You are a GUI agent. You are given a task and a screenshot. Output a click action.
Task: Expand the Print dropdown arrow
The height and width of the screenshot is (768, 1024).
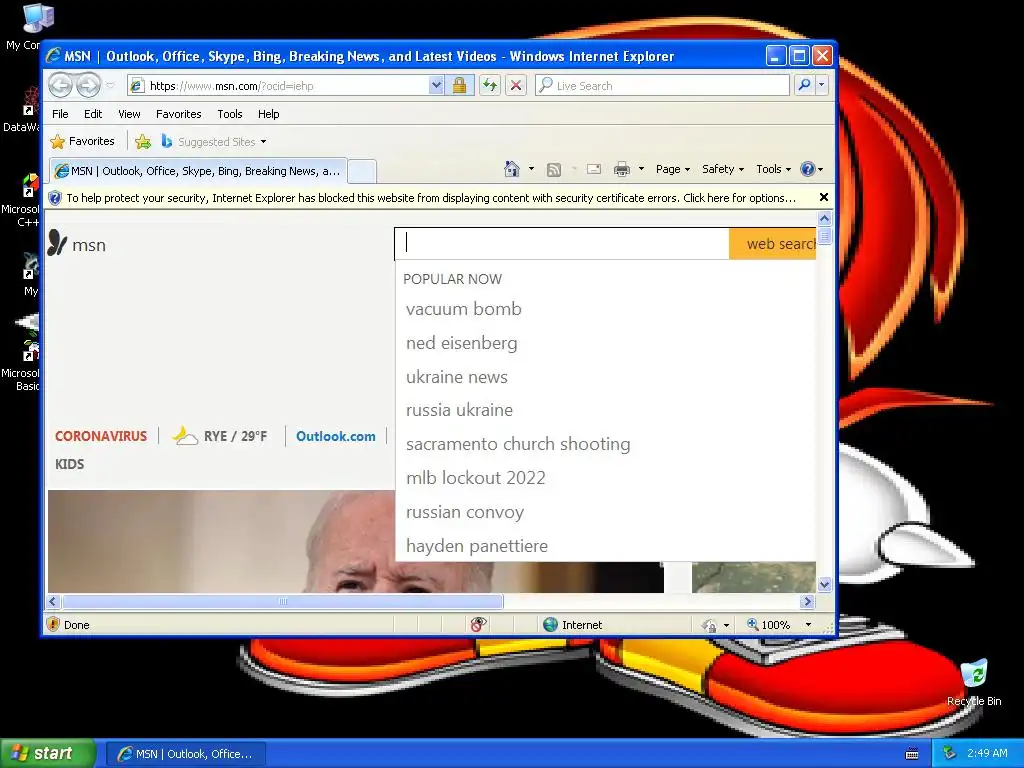click(x=641, y=169)
